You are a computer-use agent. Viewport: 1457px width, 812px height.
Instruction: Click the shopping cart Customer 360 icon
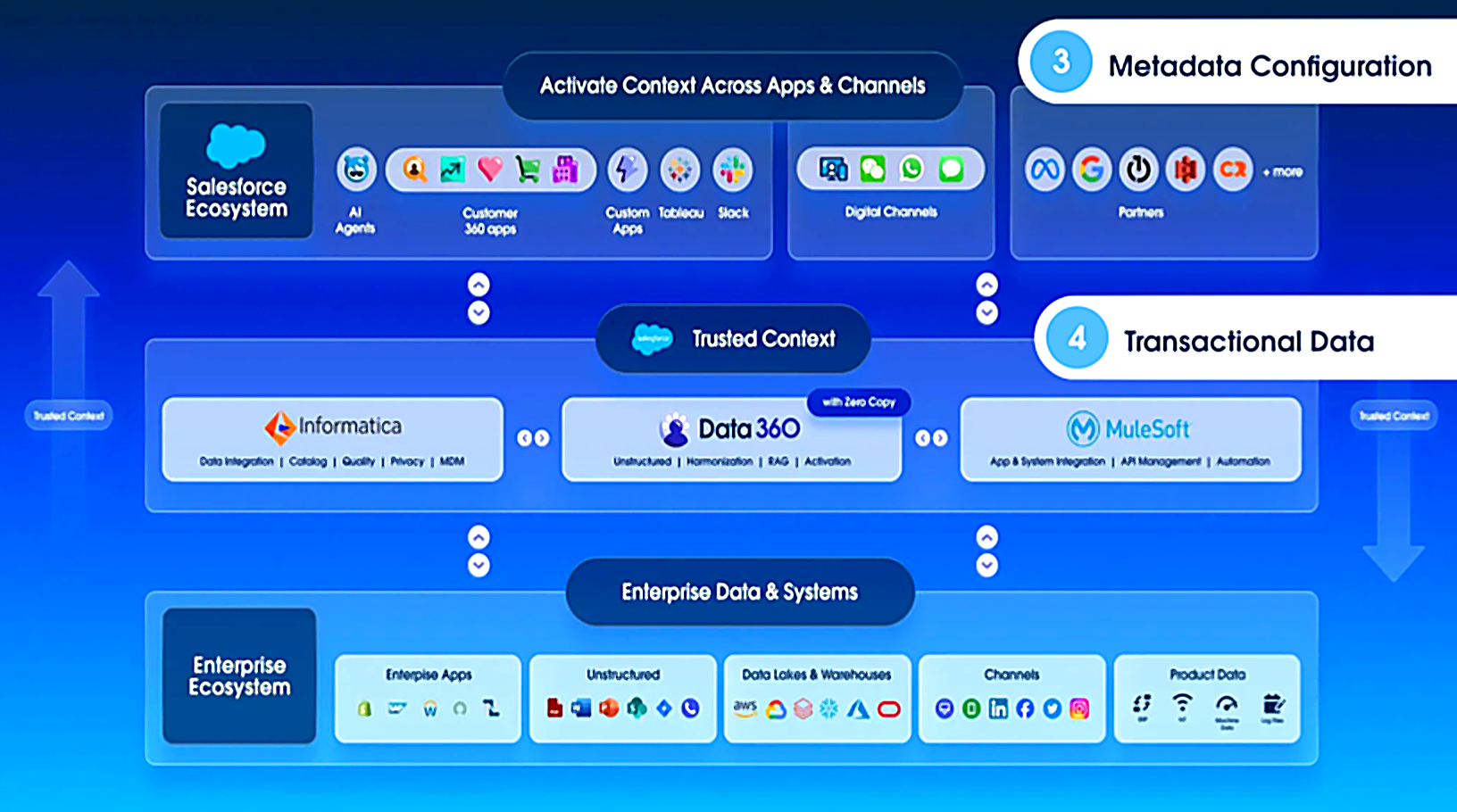pyautogui.click(x=528, y=170)
